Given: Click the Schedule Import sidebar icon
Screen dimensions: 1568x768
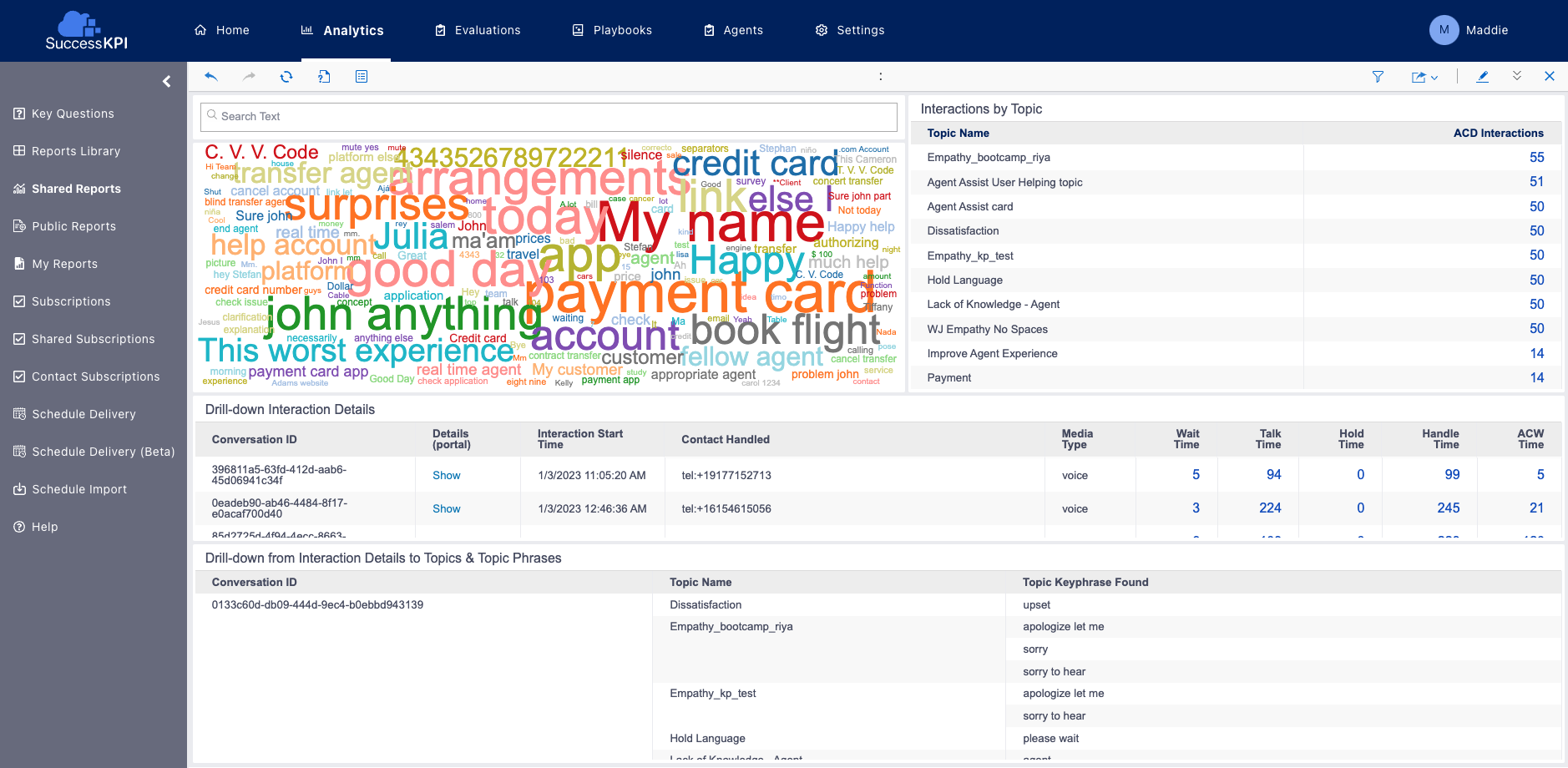Looking at the screenshot, I should point(19,489).
